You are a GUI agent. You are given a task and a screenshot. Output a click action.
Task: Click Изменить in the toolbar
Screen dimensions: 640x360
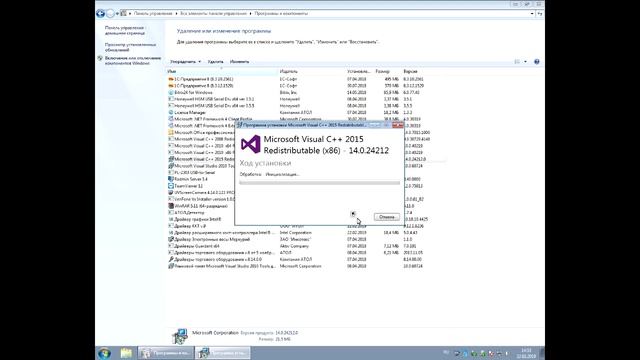pos(239,62)
